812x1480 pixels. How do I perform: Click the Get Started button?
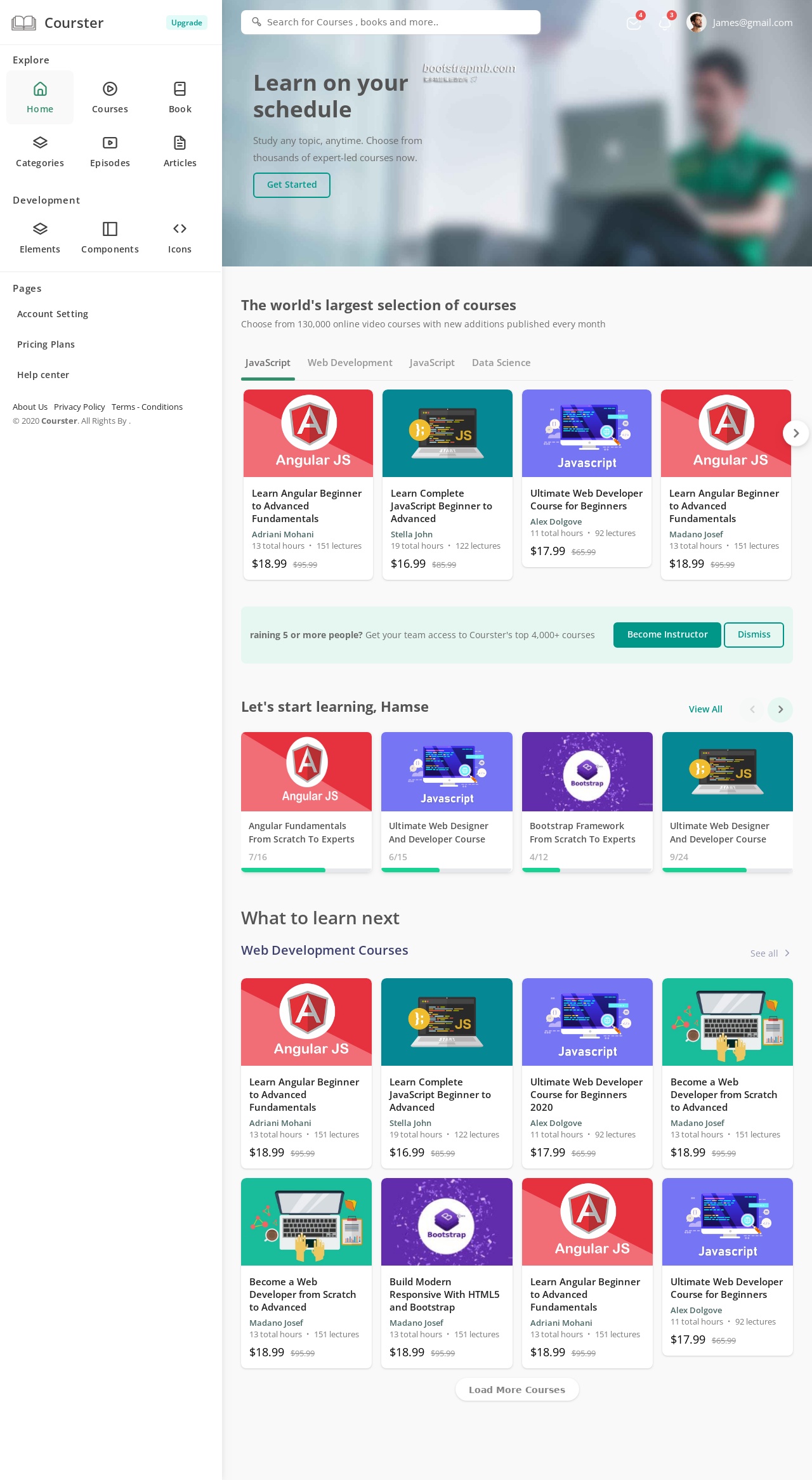click(x=292, y=185)
